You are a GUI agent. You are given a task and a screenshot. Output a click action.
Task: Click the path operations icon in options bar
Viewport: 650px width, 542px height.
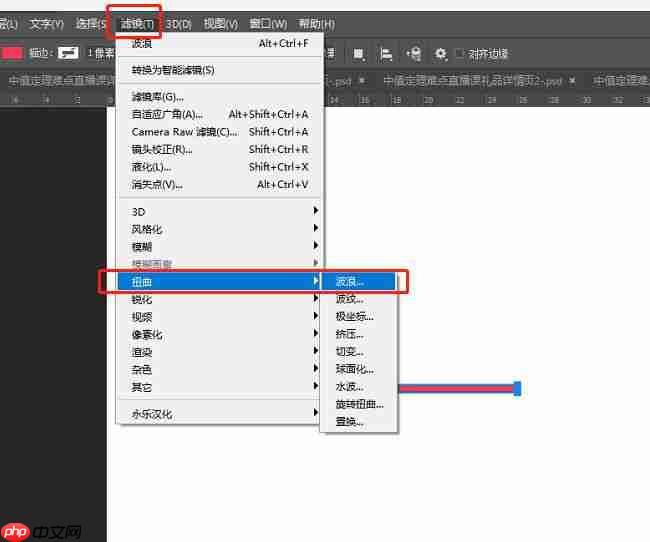359,54
